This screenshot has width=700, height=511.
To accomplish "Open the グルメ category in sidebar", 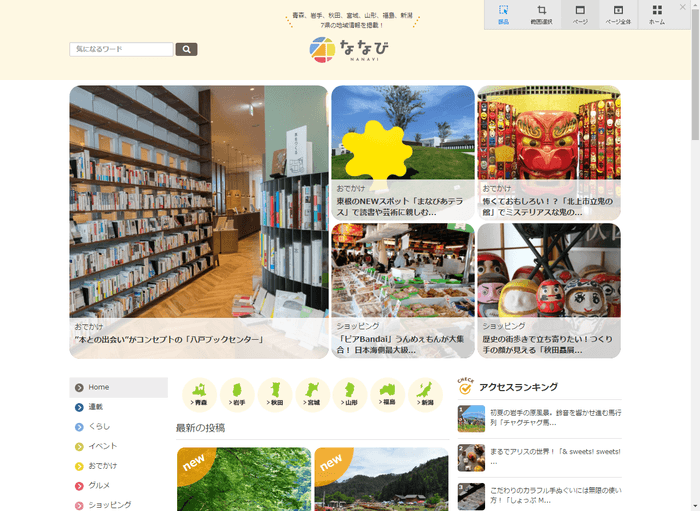I will [99, 485].
